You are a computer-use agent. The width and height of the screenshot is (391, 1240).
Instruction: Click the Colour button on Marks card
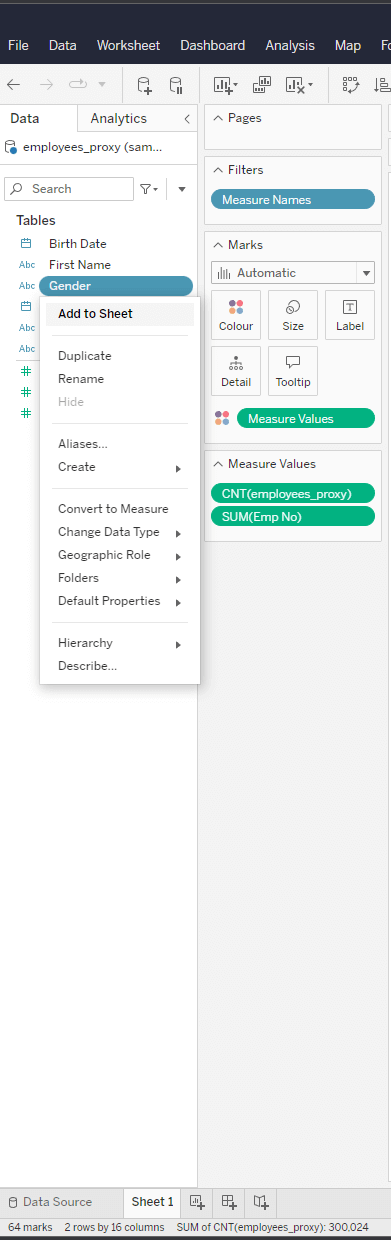(236, 315)
